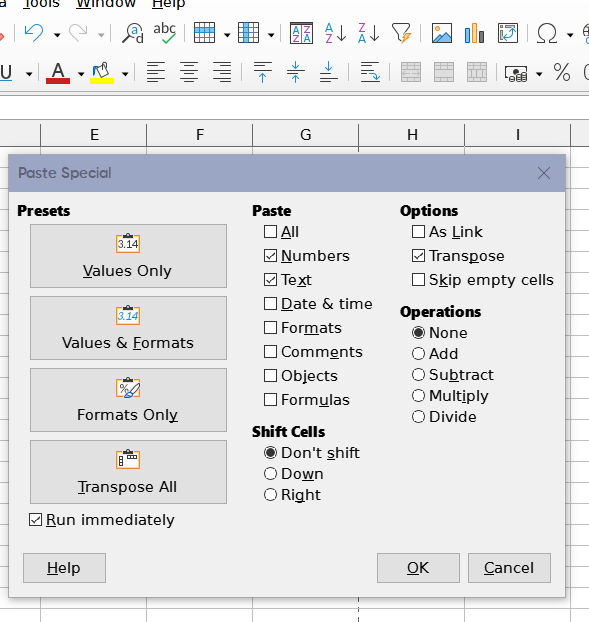Screen dimensions: 589x622
Task: Open the Window menu
Action: [106, 4]
